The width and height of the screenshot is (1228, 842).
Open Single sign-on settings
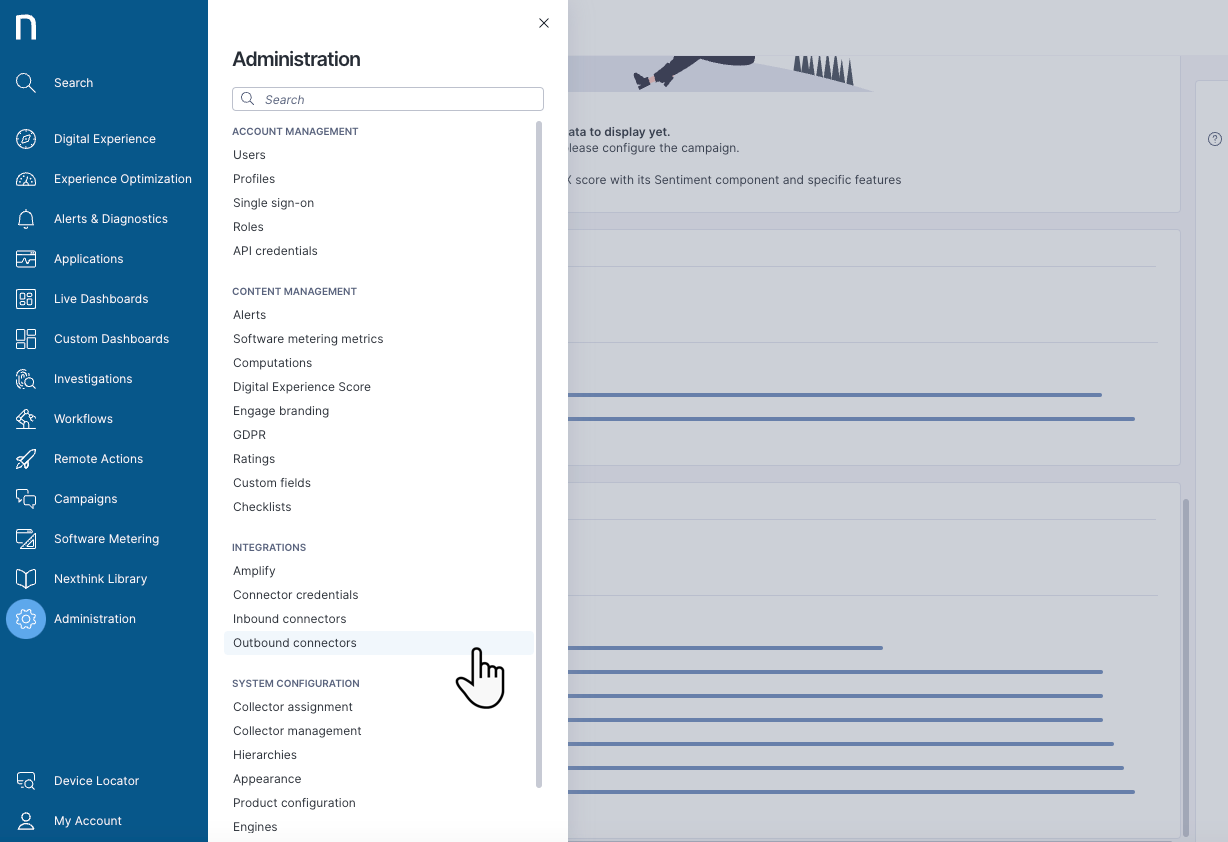tap(274, 203)
